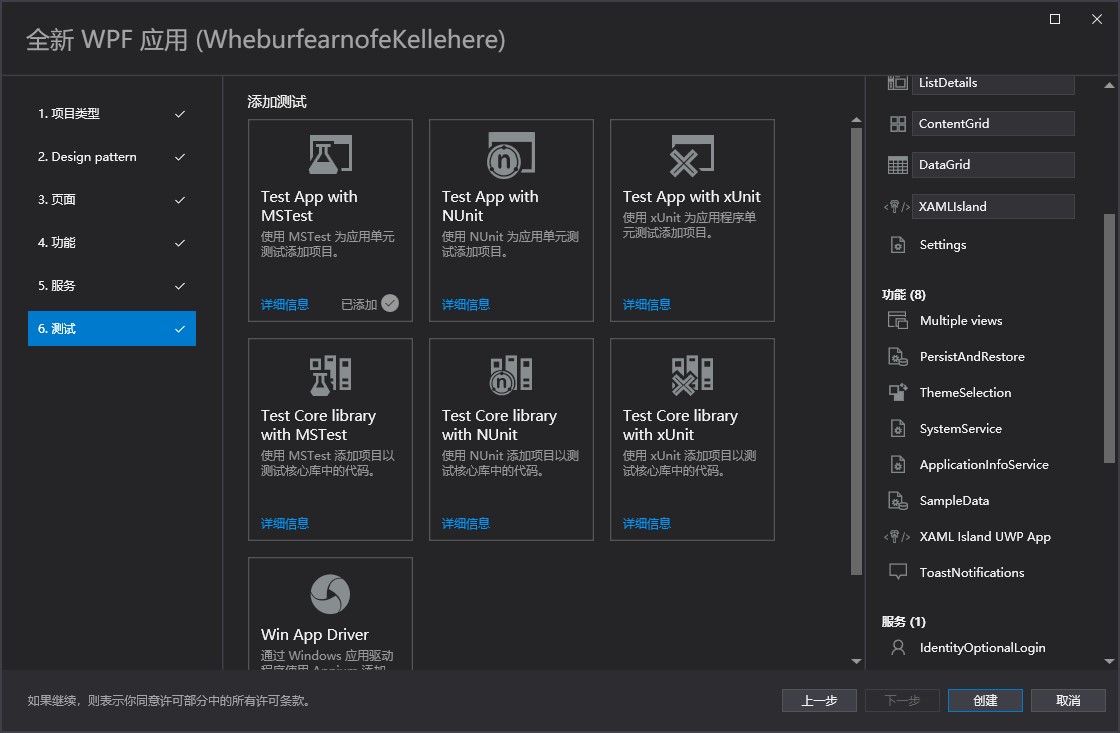Screen dimensions: 1120x733
Task: Edit the ContentGrid page name field
Action: (x=993, y=124)
